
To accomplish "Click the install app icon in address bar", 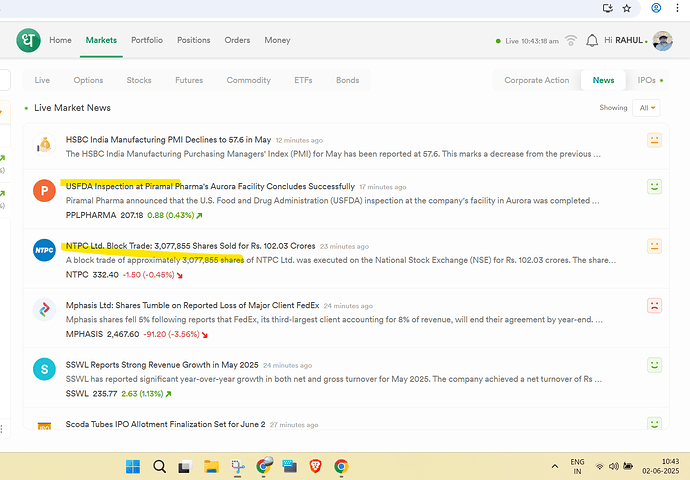I will [608, 8].
